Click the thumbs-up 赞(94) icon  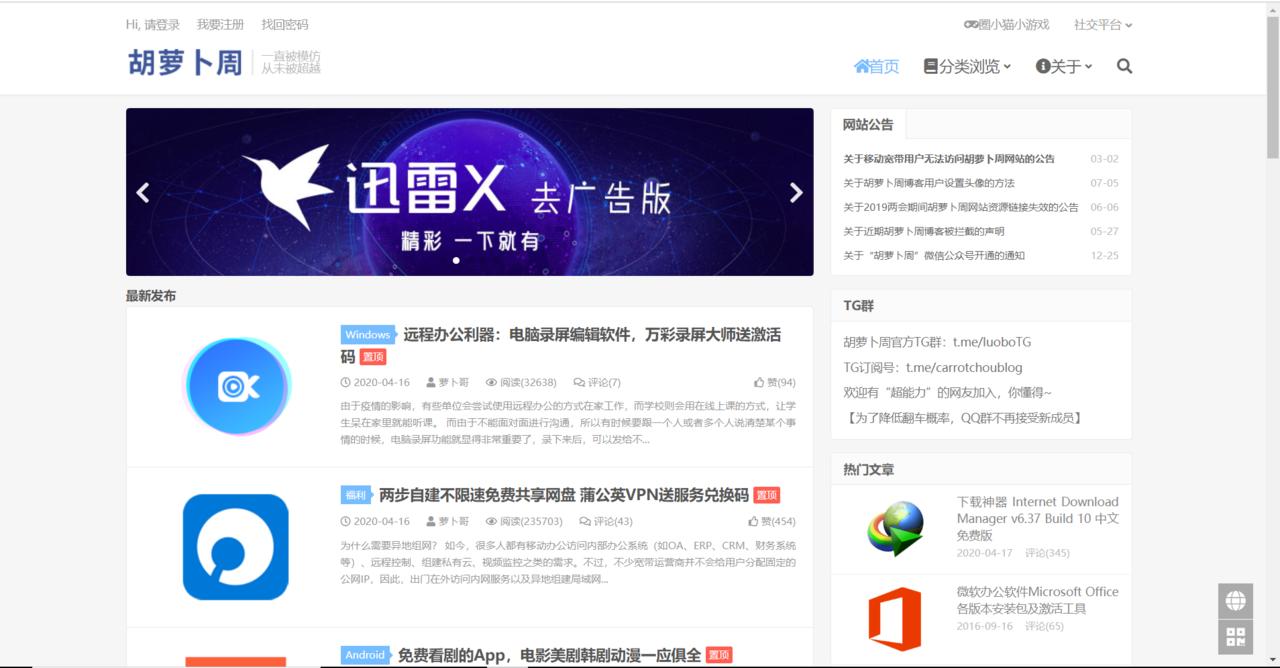758,382
